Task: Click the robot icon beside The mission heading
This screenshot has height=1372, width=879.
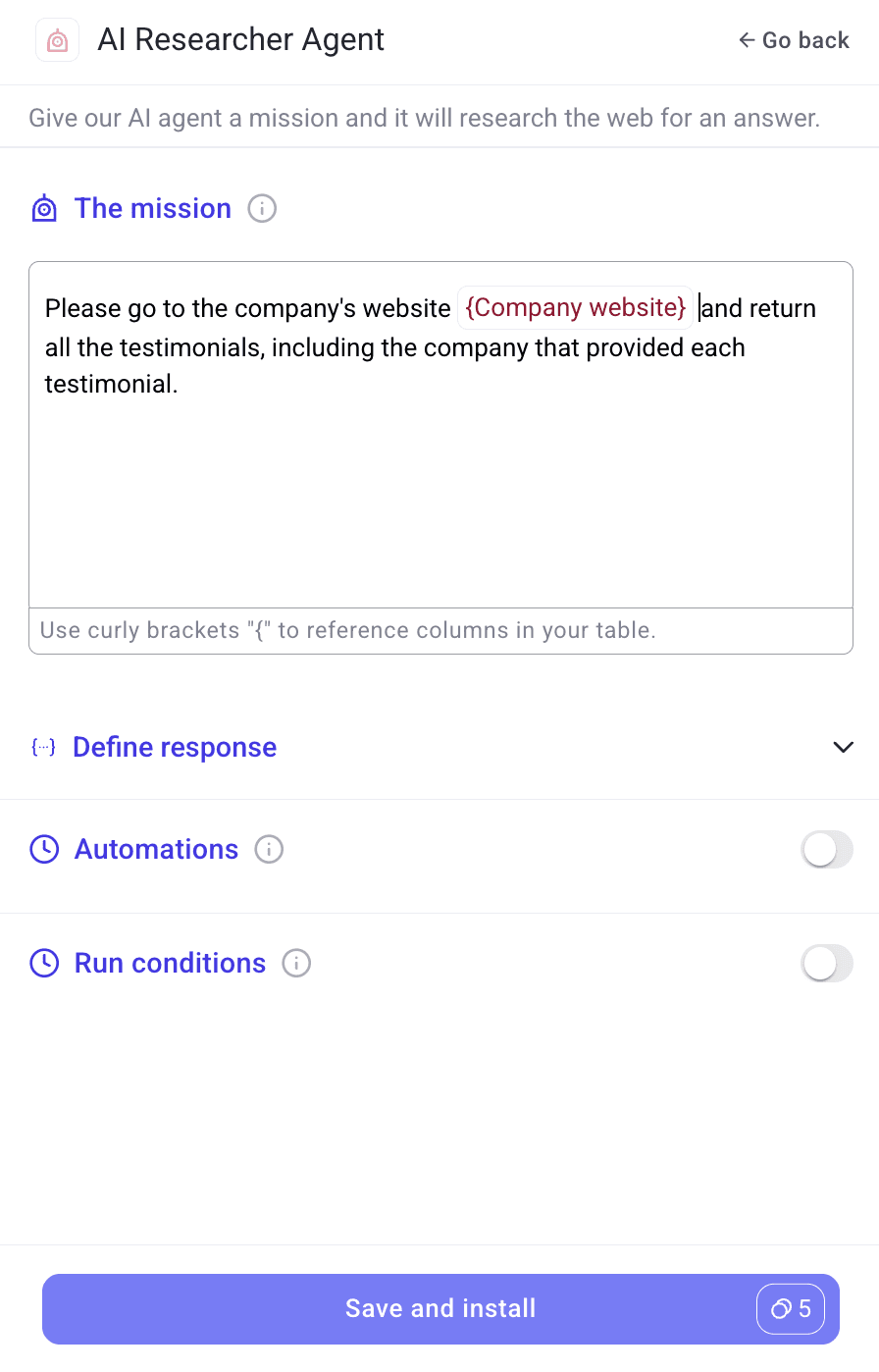Action: [44, 208]
